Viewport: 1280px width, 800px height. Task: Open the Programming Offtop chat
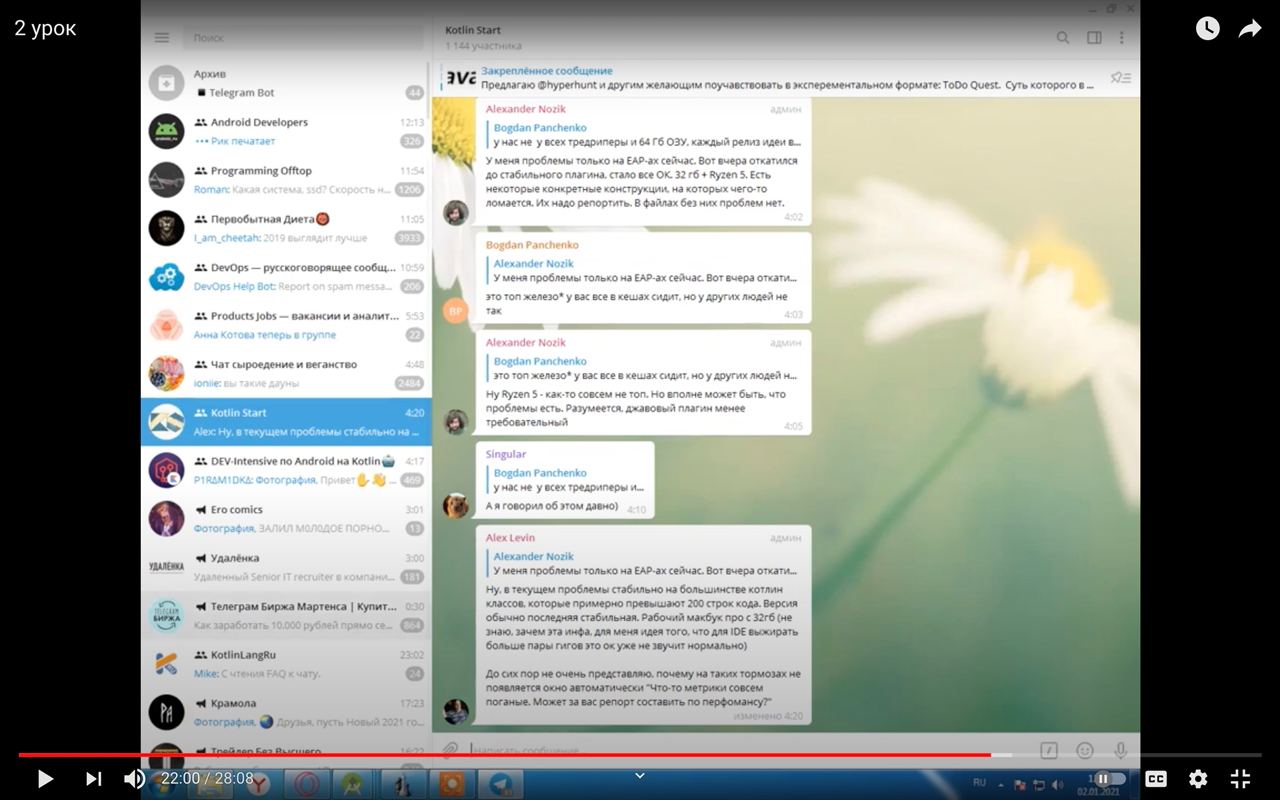(287, 179)
